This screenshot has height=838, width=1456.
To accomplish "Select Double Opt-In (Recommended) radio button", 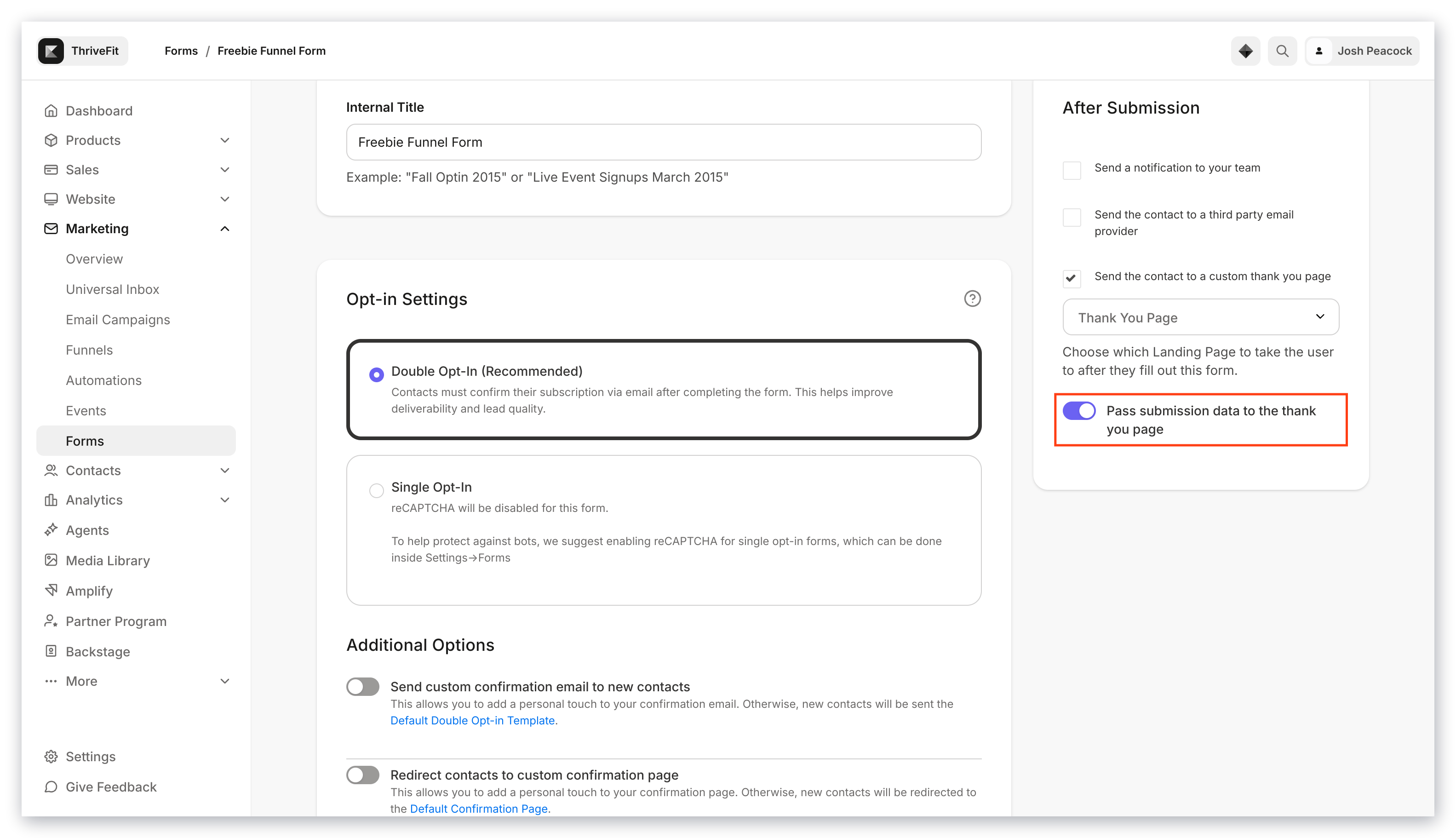I will pyautogui.click(x=376, y=375).
